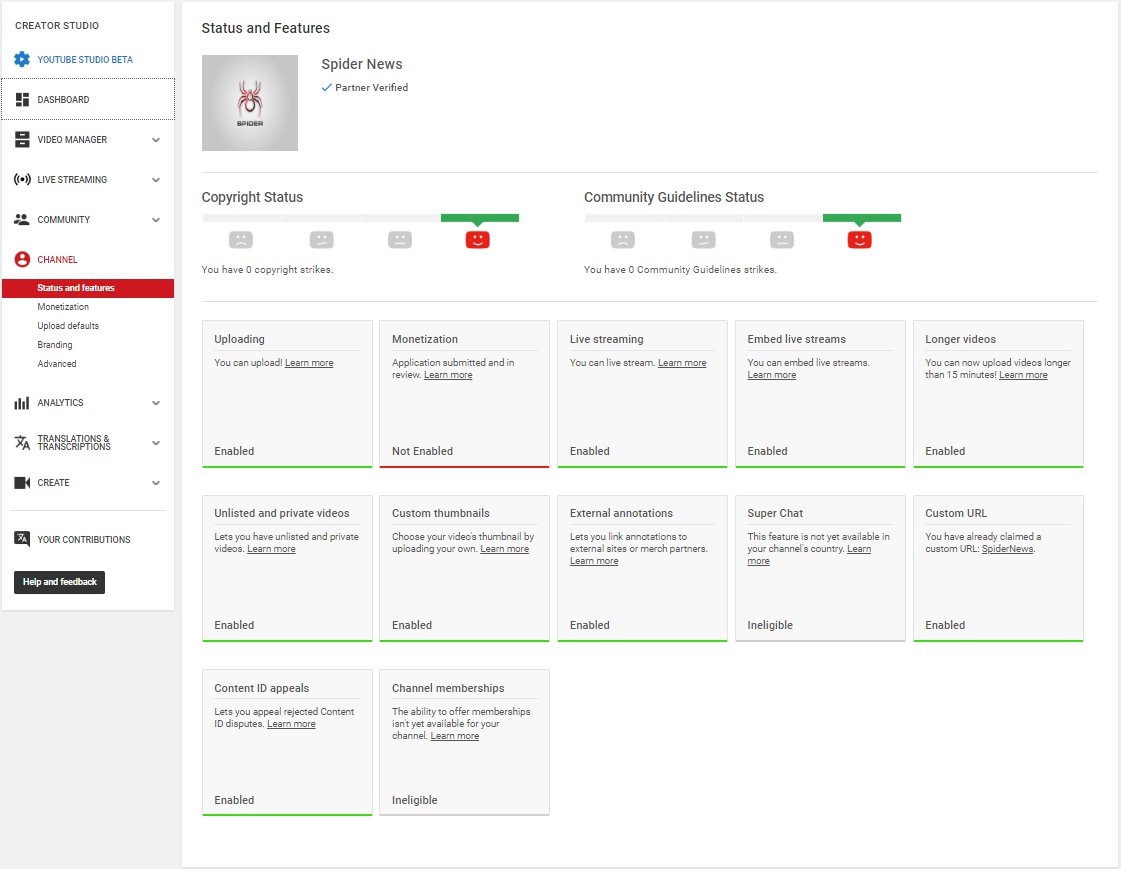The image size is (1121, 869).
Task: Click Learn more in Longer videos card
Action: [1023, 375]
